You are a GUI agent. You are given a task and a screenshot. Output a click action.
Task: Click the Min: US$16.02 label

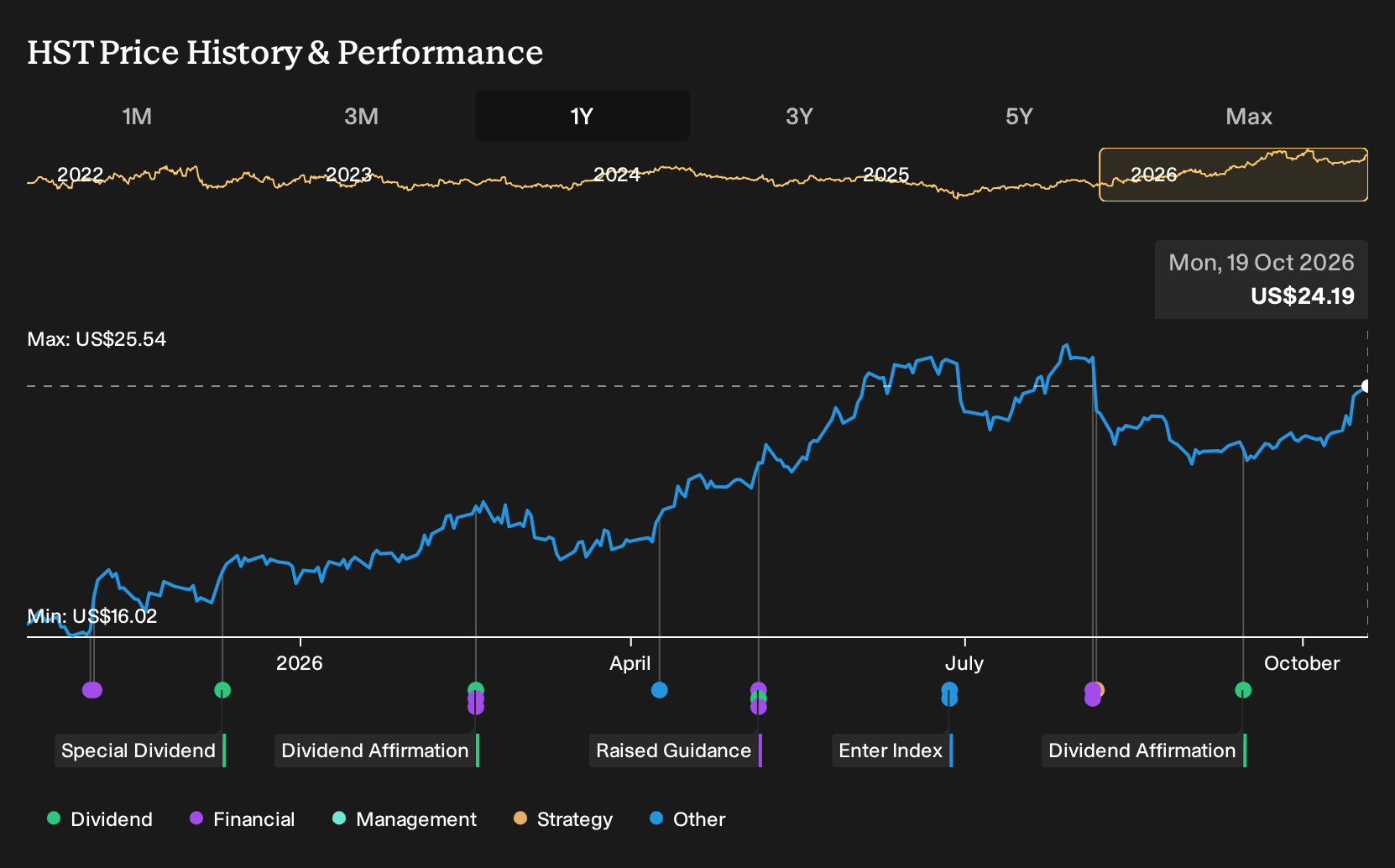92,616
